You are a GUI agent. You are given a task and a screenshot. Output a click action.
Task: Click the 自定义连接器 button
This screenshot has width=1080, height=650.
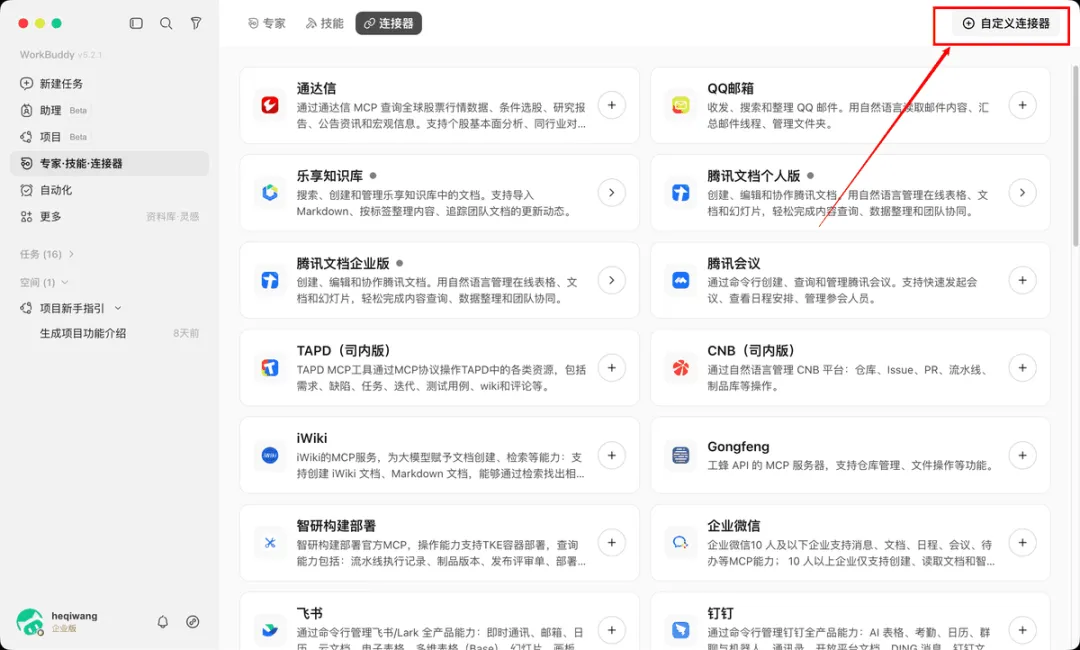coord(1006,23)
